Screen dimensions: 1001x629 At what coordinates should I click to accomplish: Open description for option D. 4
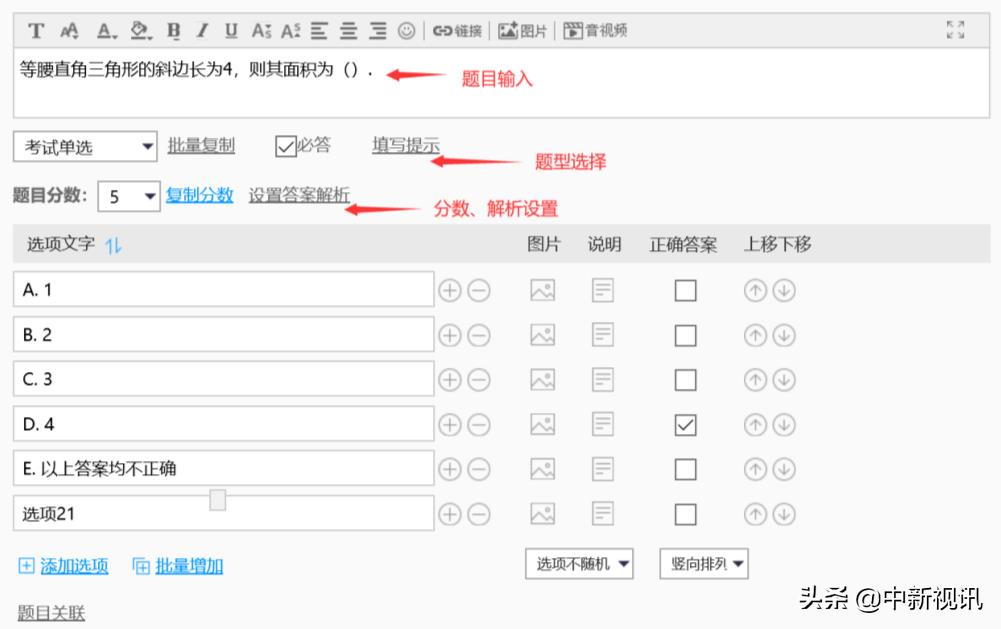603,424
